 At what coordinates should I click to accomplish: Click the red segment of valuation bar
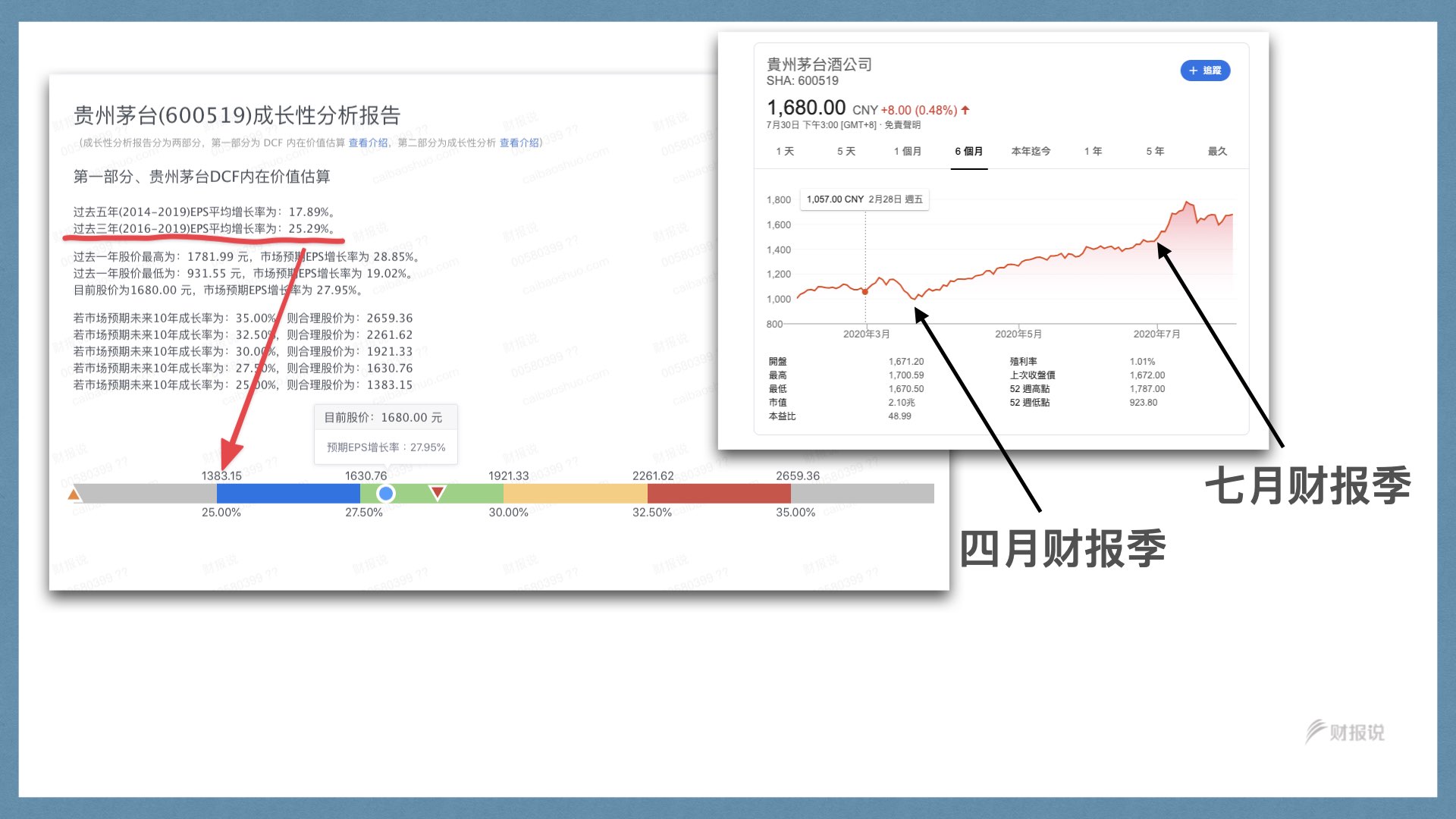[x=719, y=494]
